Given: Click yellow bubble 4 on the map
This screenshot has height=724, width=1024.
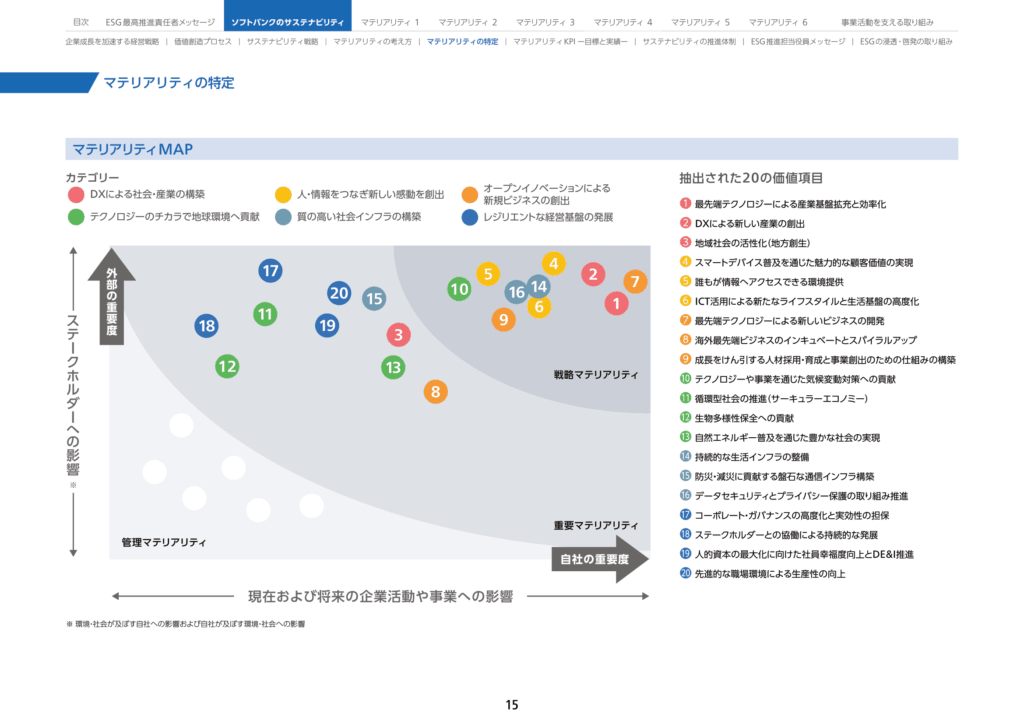Looking at the screenshot, I should tap(554, 264).
